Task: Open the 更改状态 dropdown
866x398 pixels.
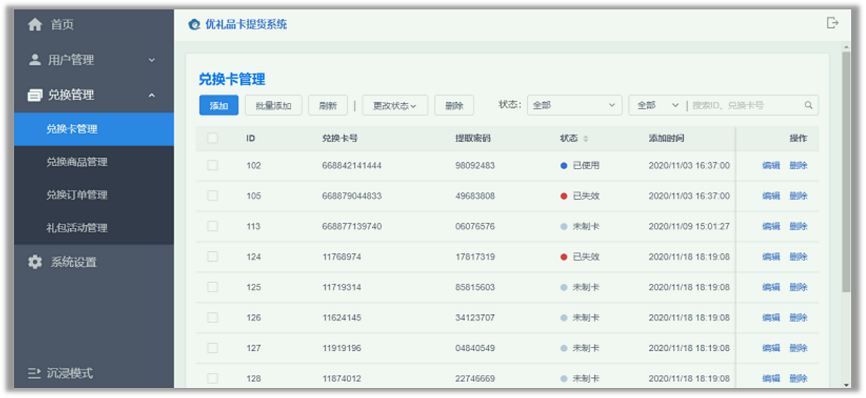Action: click(x=395, y=105)
